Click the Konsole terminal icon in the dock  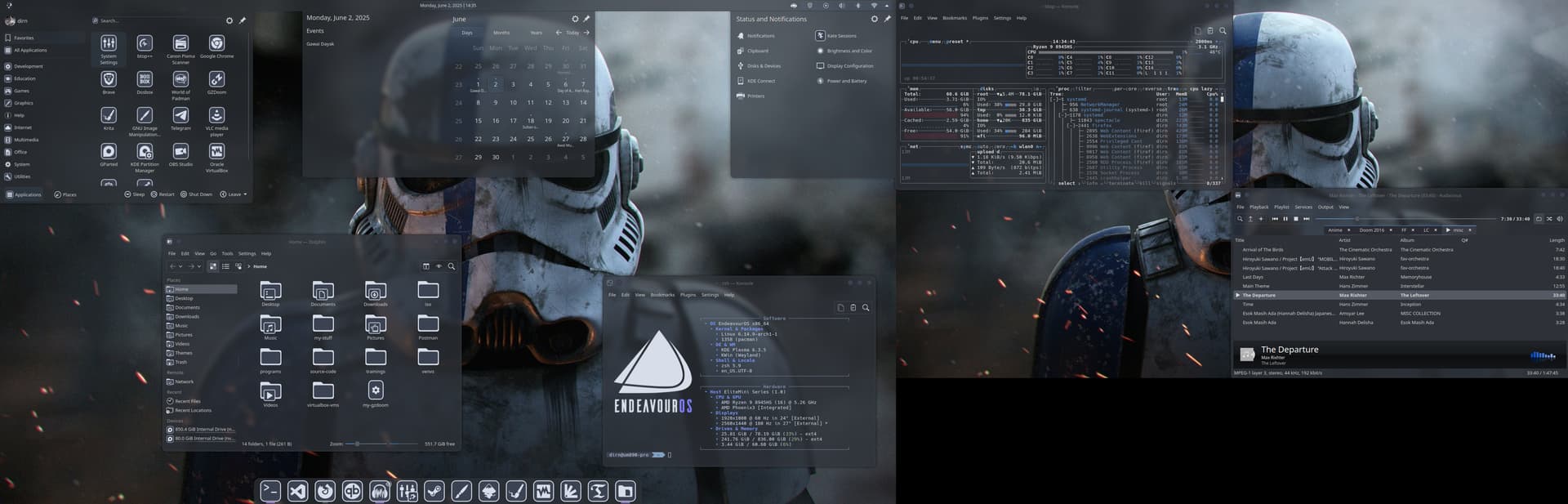coord(270,490)
